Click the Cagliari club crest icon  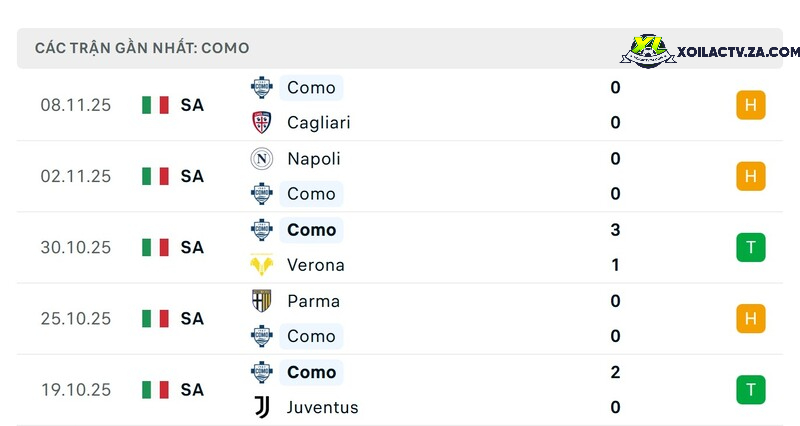click(x=262, y=122)
